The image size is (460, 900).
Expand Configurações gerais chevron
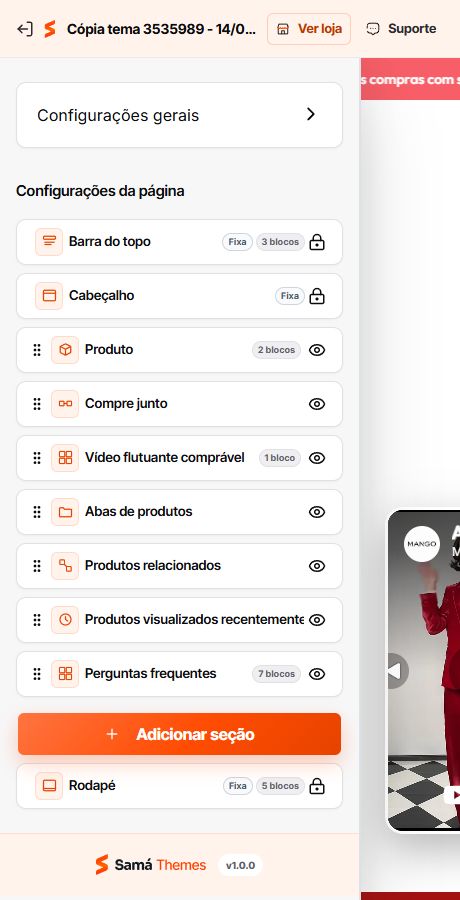pyautogui.click(x=311, y=114)
